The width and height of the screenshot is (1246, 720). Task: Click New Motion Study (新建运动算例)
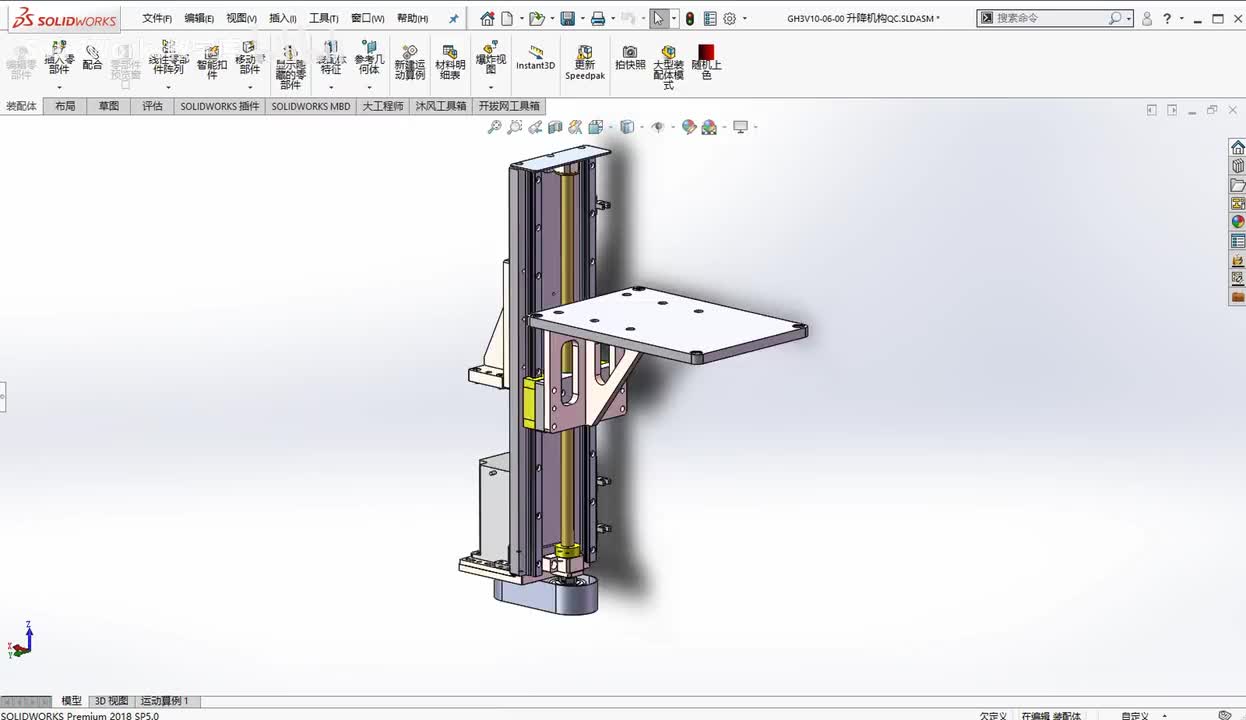(x=410, y=62)
